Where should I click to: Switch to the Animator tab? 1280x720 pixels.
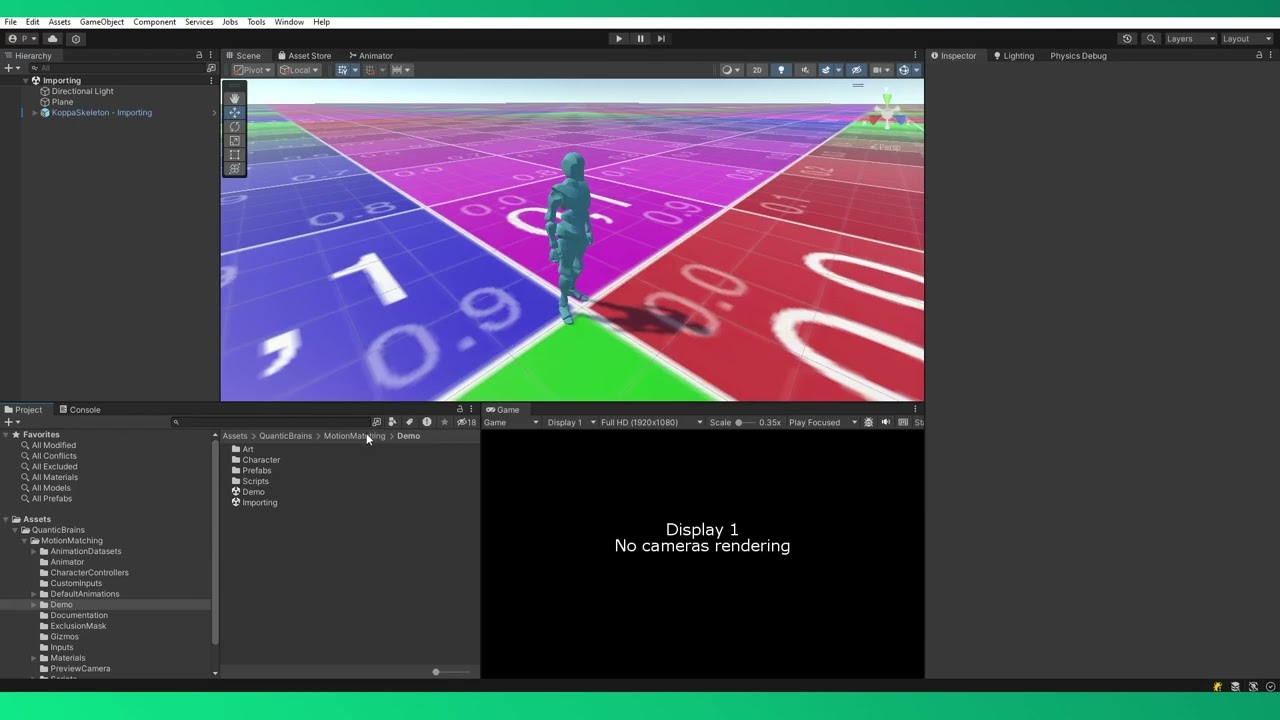[370, 56]
